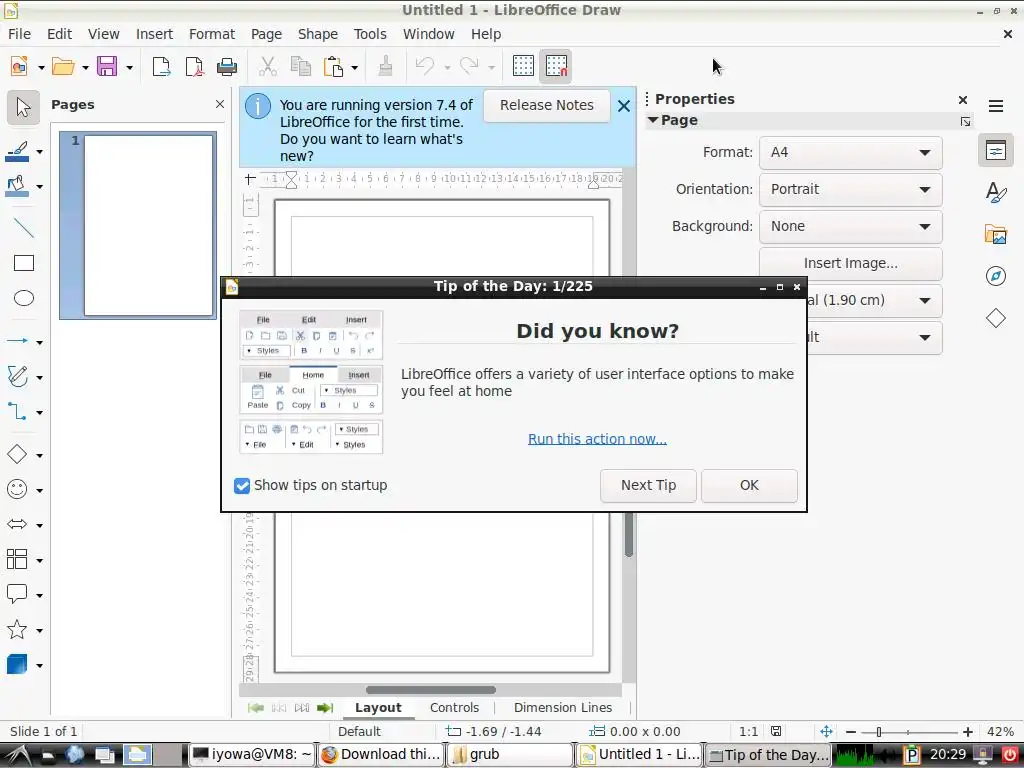Open the Tools menu
The width and height of the screenshot is (1024, 768).
coord(370,34)
